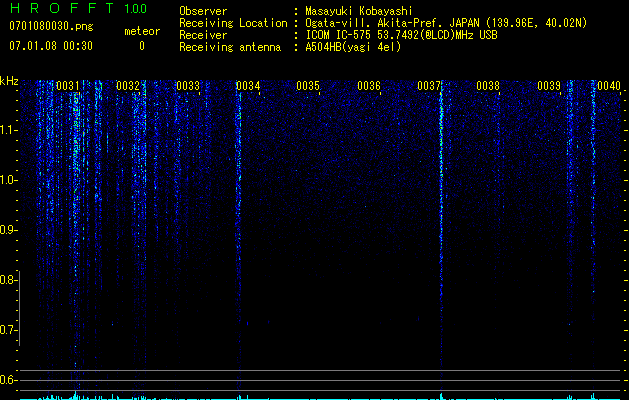Click the 0.7 kHz axis label
This screenshot has height=400, width=629.
pos(8,330)
